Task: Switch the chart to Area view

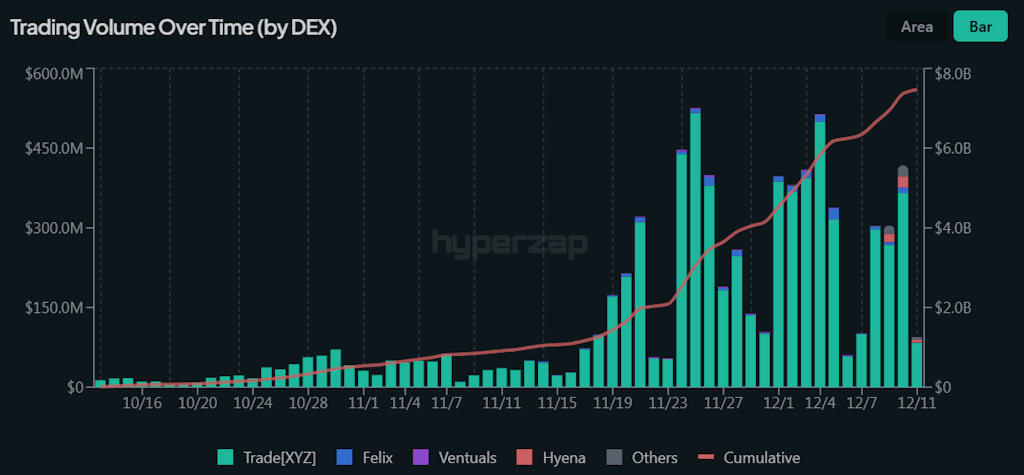Action: [x=916, y=27]
